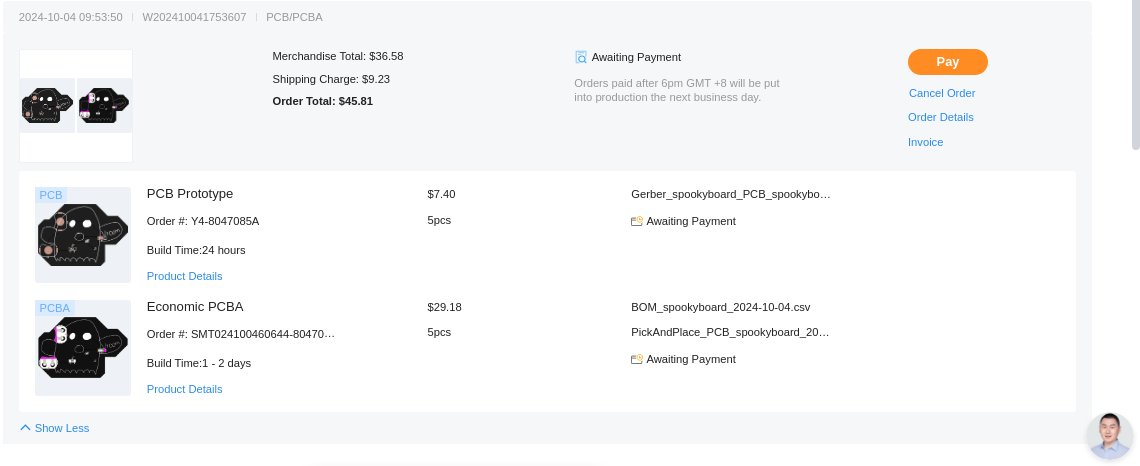This screenshot has height=466, width=1140.
Task: Click the PickAndPlace_PCB_spookyboard file name
Action: coord(730,332)
